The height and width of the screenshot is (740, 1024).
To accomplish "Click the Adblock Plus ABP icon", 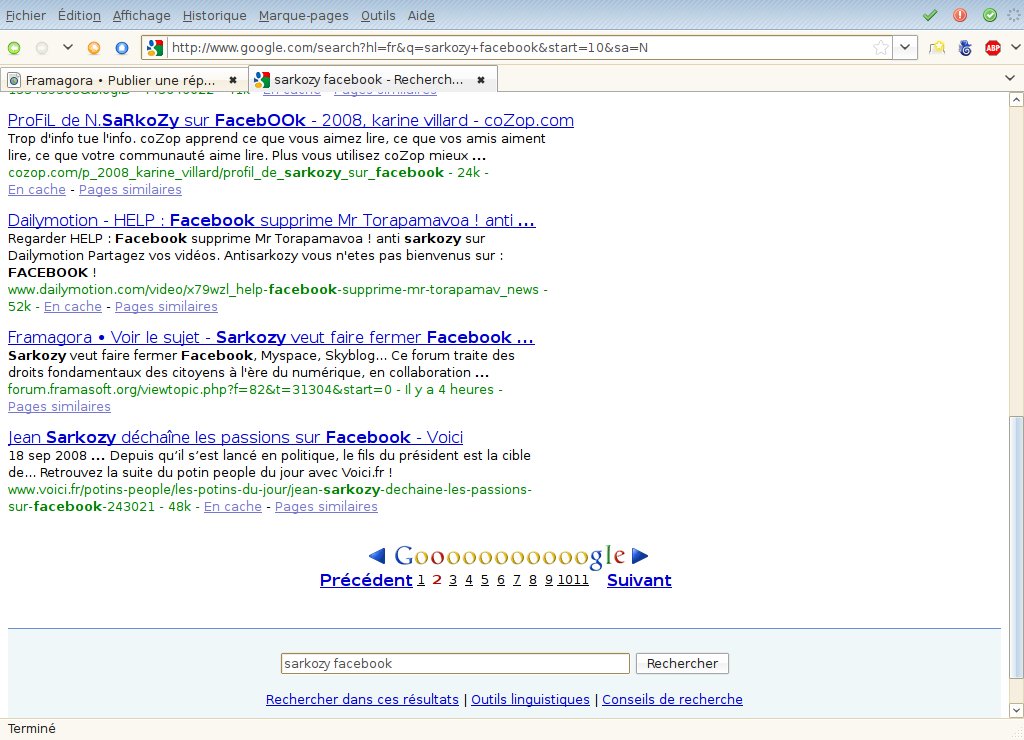I will [993, 48].
